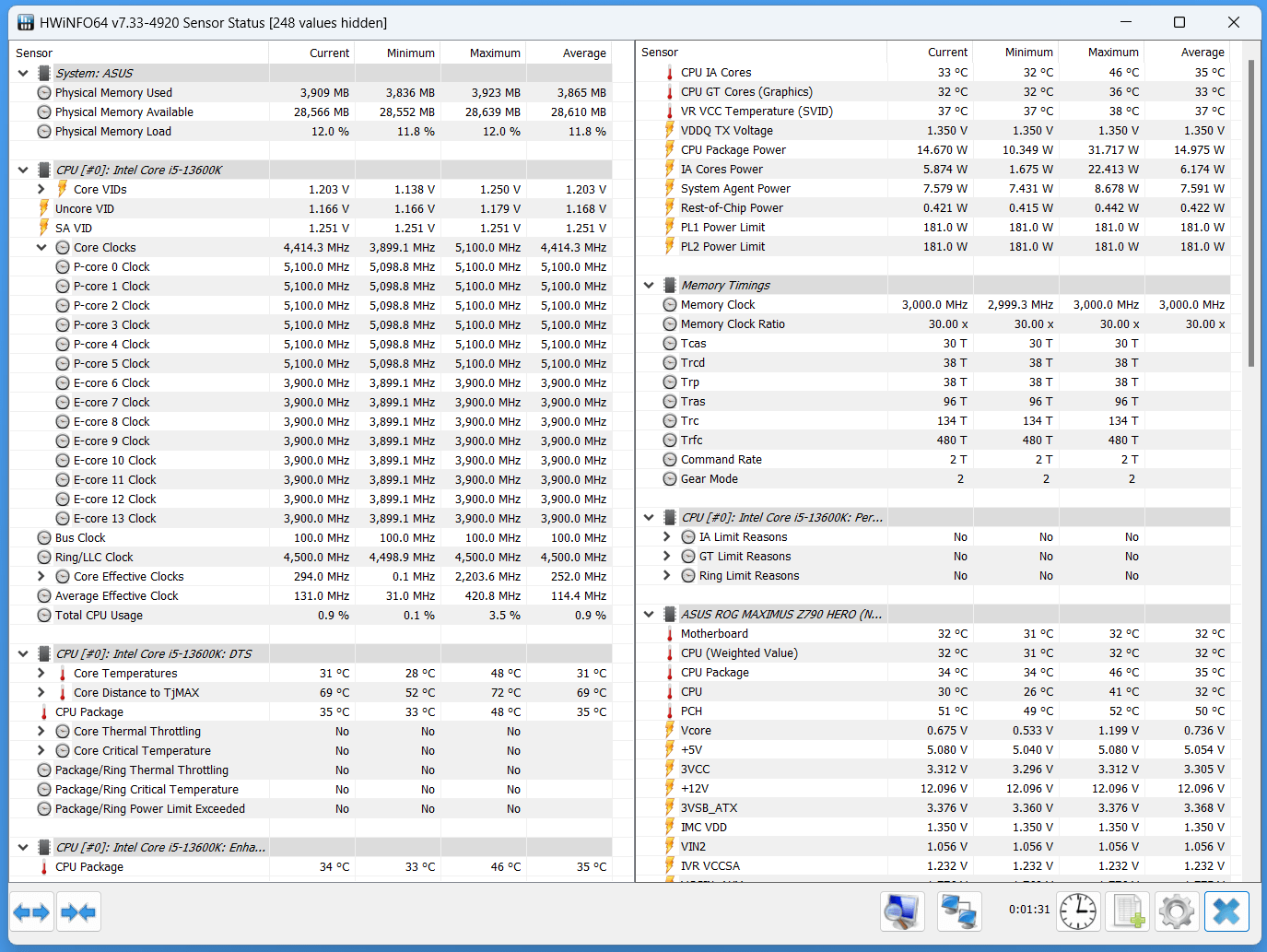Select the System Agent Power row
The width and height of the screenshot is (1267, 952).
click(933, 188)
